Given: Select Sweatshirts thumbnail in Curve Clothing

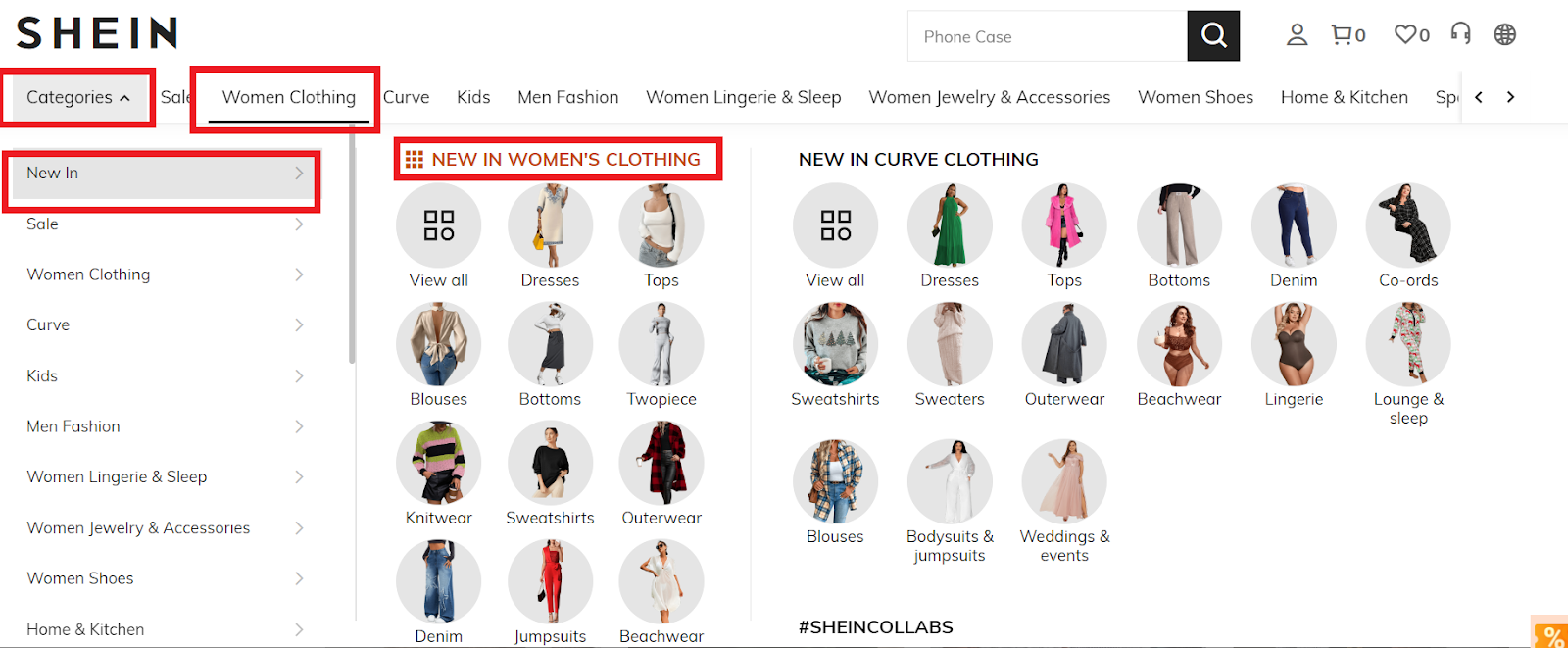Looking at the screenshot, I should [x=835, y=344].
